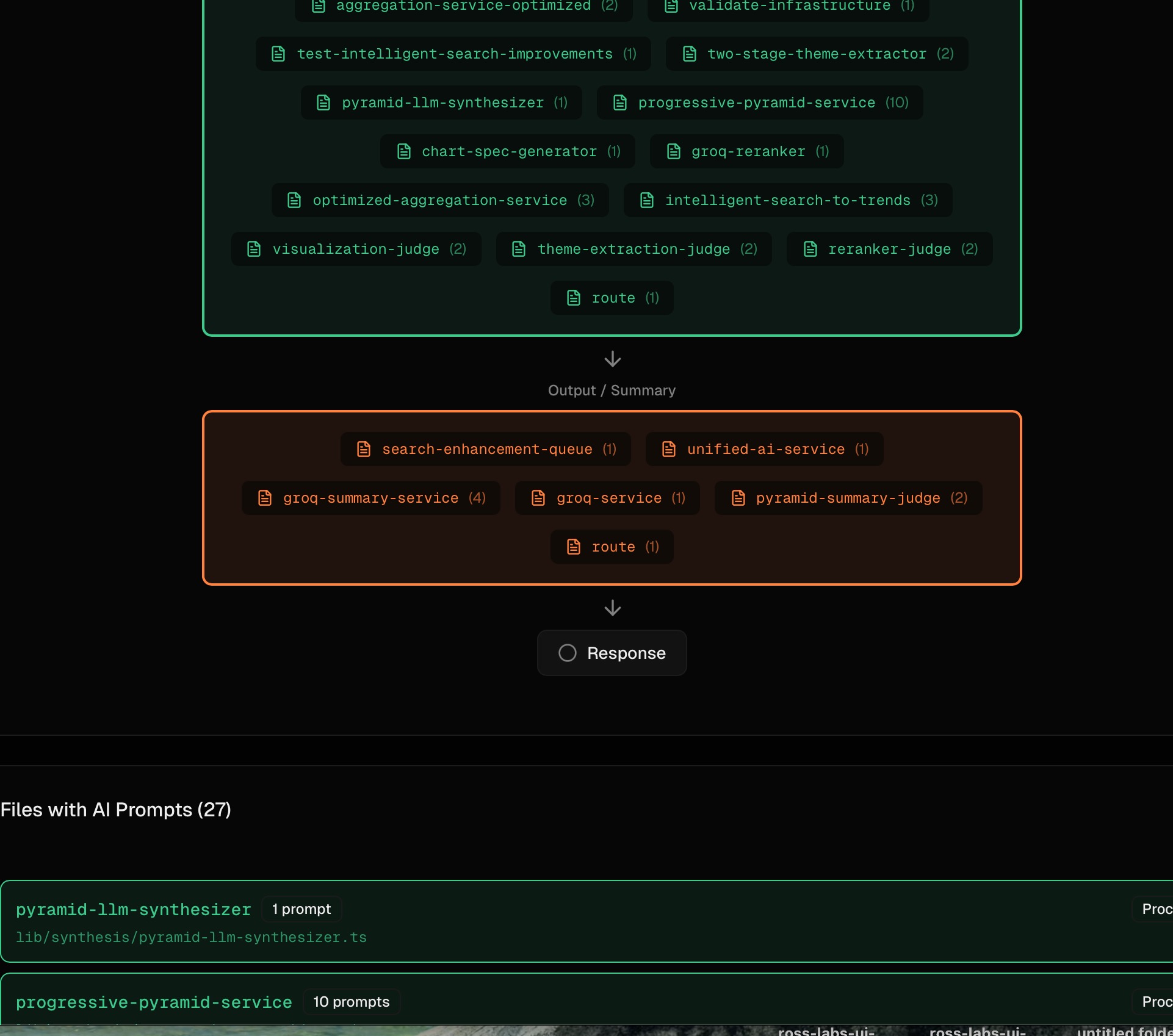Viewport: 1173px width, 1036px height.
Task: Expand the pyramid-llm-synthesizer prompt card
Action: [133, 909]
